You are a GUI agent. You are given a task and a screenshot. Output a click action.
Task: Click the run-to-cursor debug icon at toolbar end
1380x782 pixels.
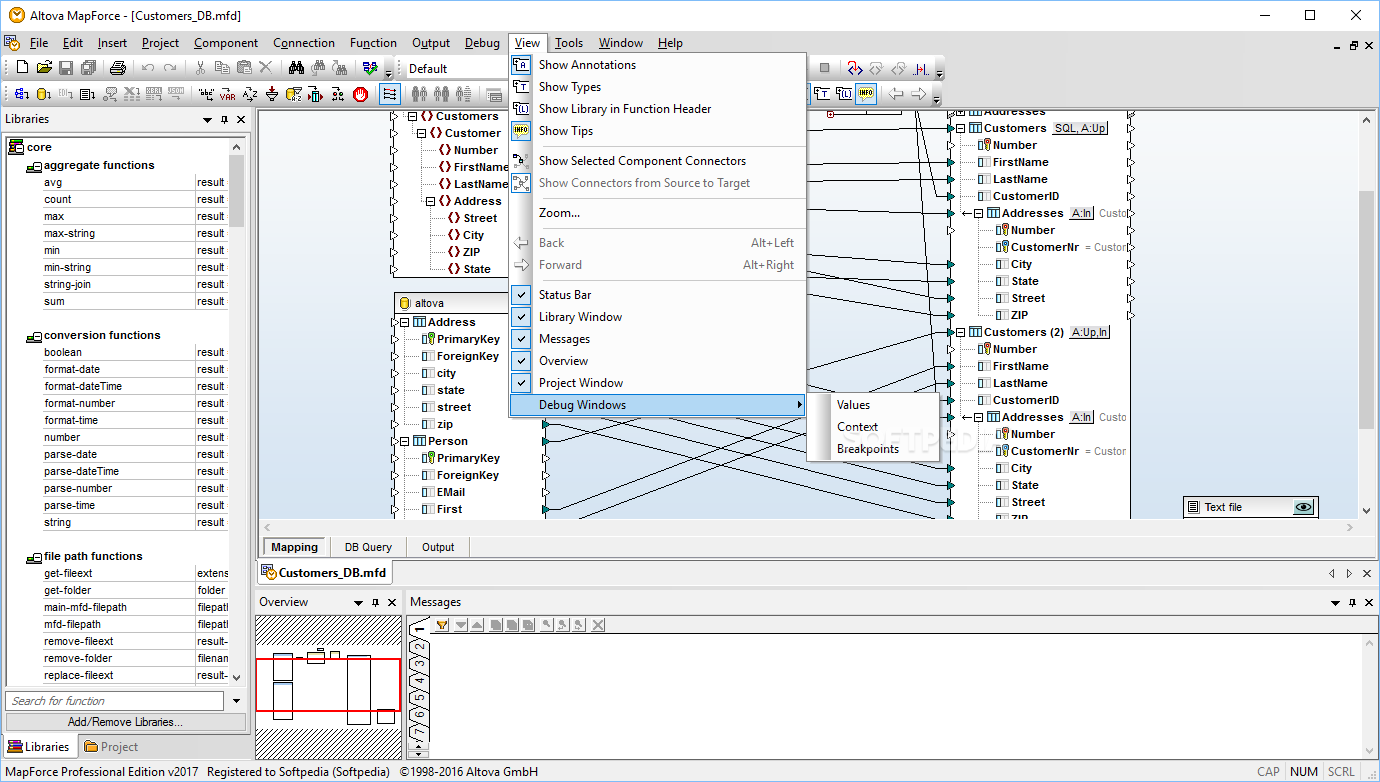[x=921, y=68]
